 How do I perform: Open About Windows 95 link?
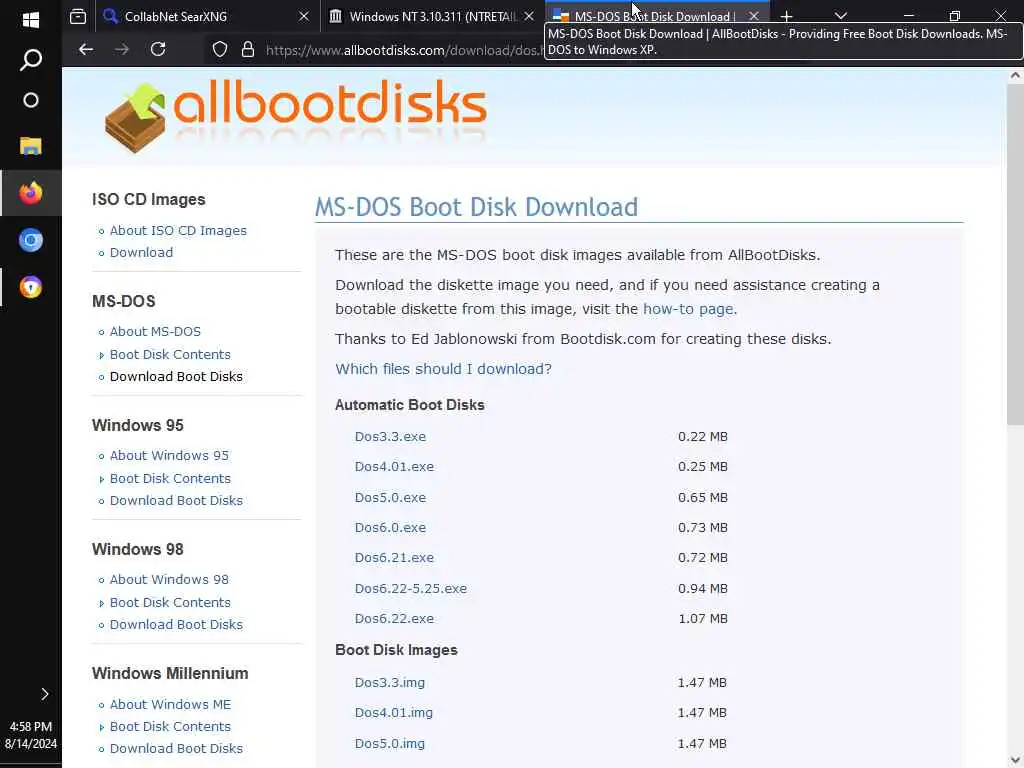point(169,456)
